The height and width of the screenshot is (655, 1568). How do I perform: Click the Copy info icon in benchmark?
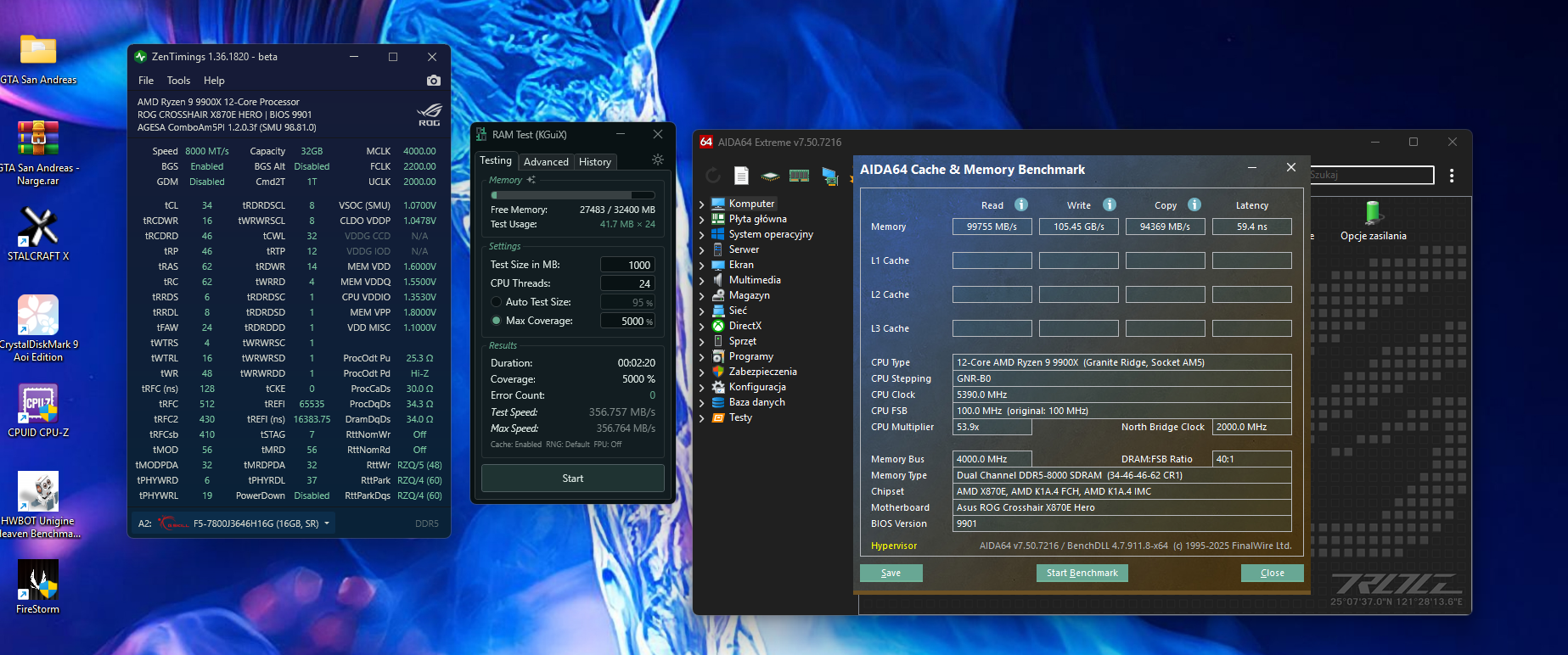(x=1194, y=204)
